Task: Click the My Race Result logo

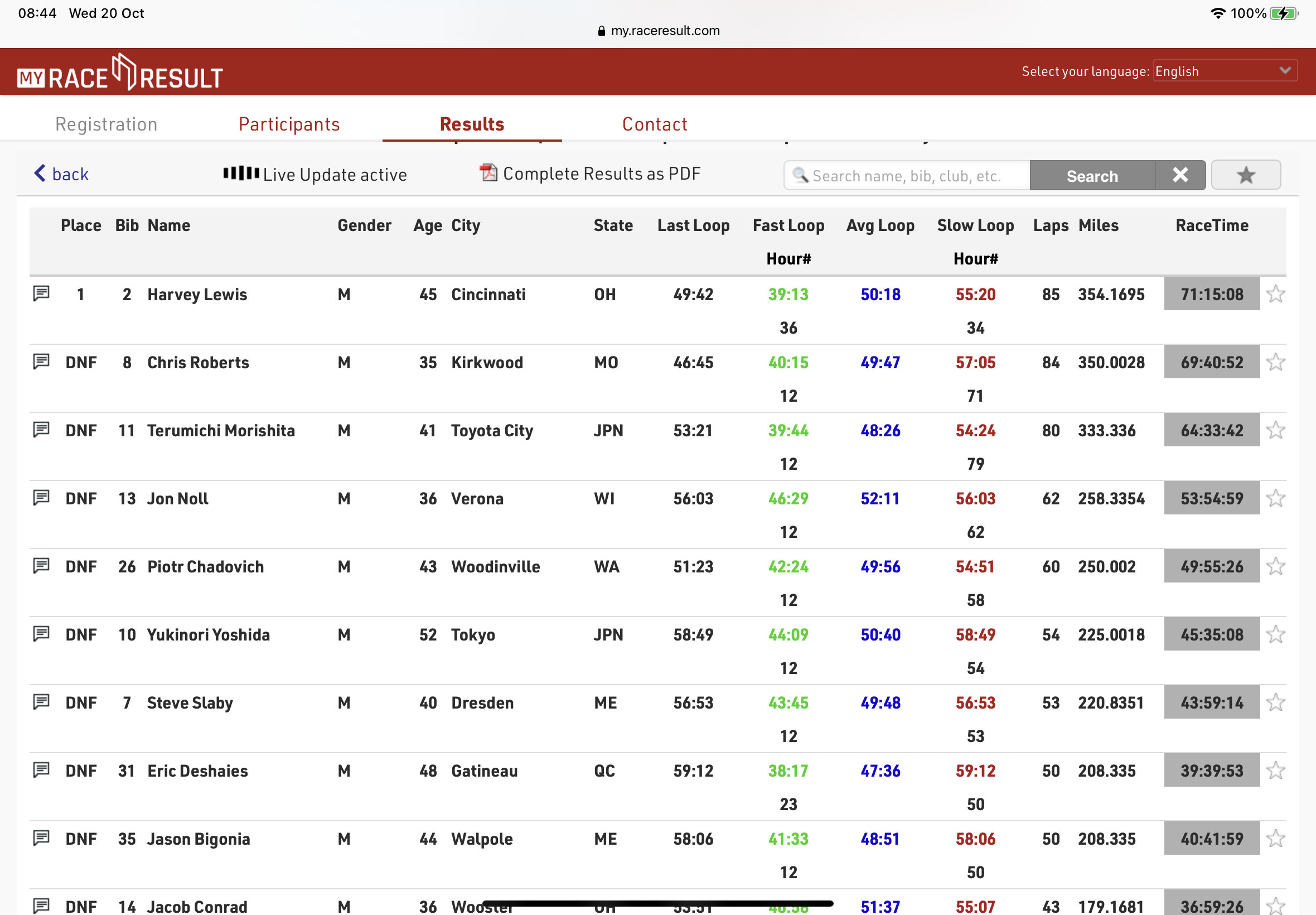Action: (120, 73)
